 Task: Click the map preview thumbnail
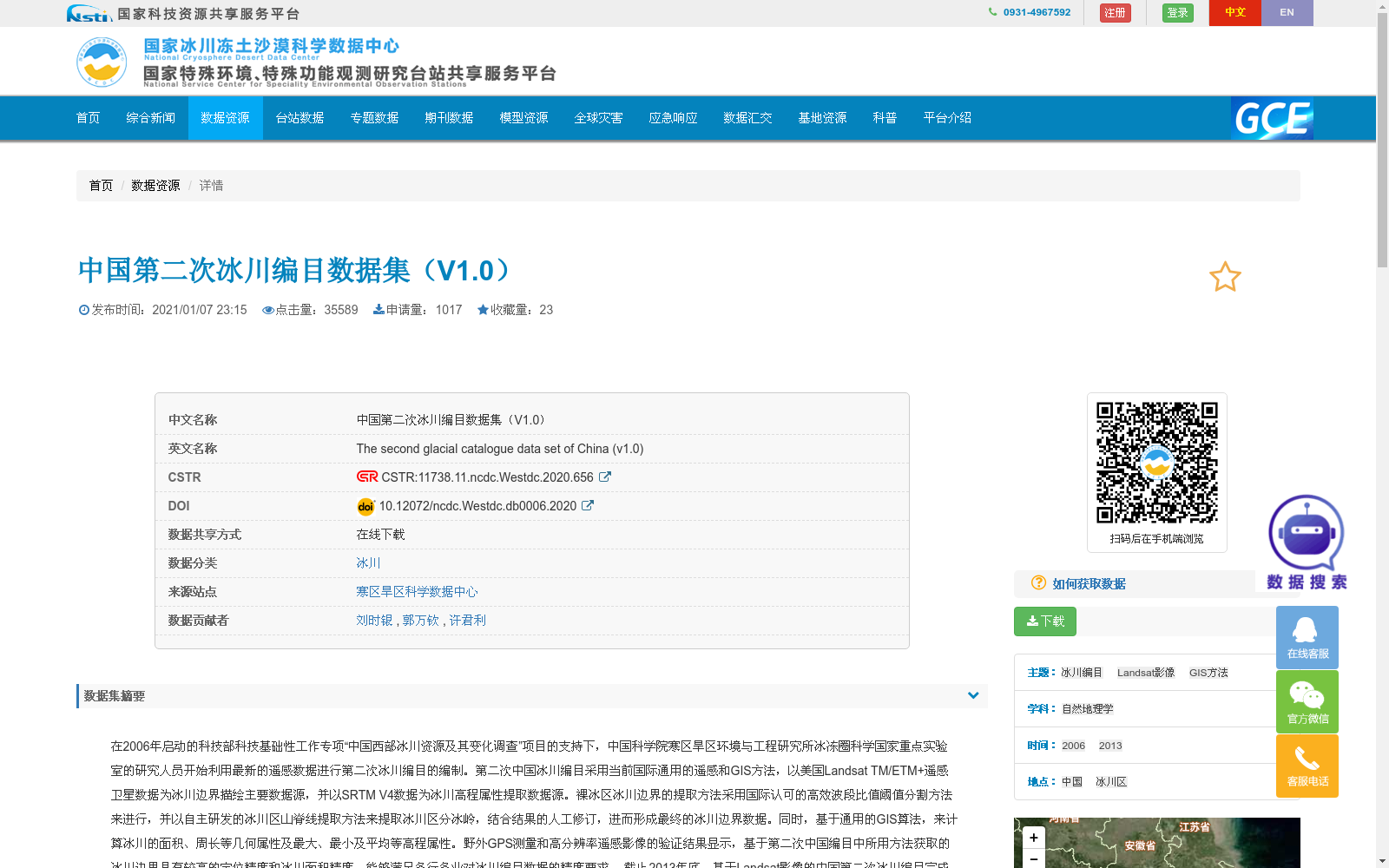pos(1157,843)
